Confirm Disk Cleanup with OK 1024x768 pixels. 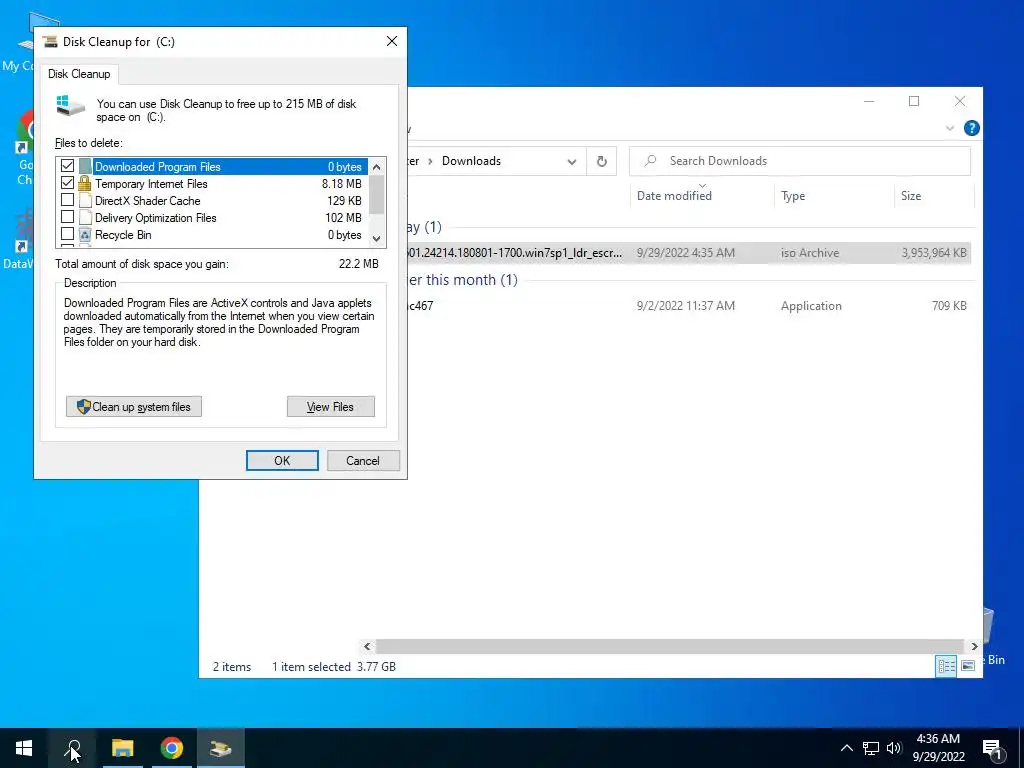(x=282, y=460)
